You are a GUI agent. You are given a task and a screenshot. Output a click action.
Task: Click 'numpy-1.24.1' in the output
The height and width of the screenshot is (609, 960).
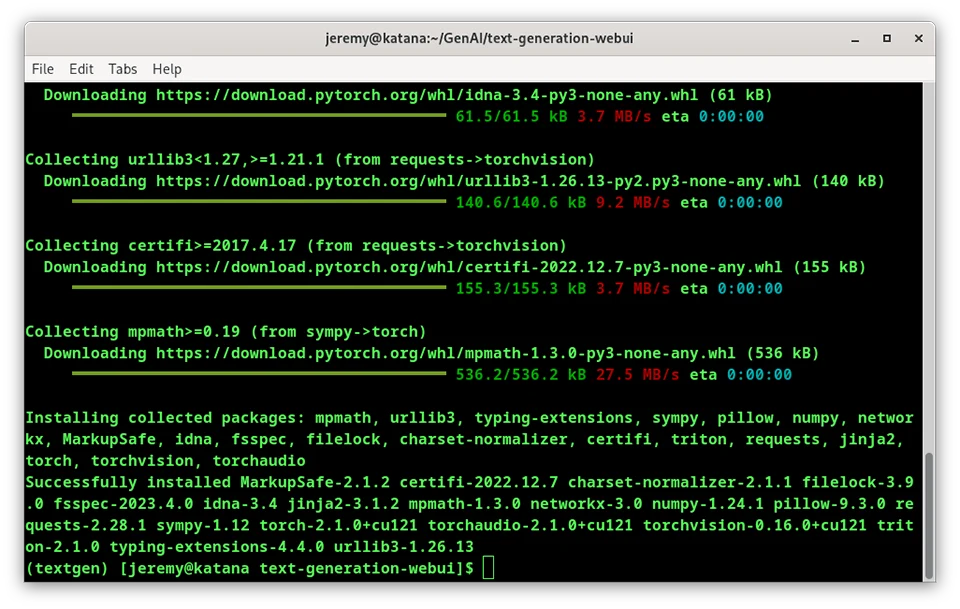coord(707,504)
